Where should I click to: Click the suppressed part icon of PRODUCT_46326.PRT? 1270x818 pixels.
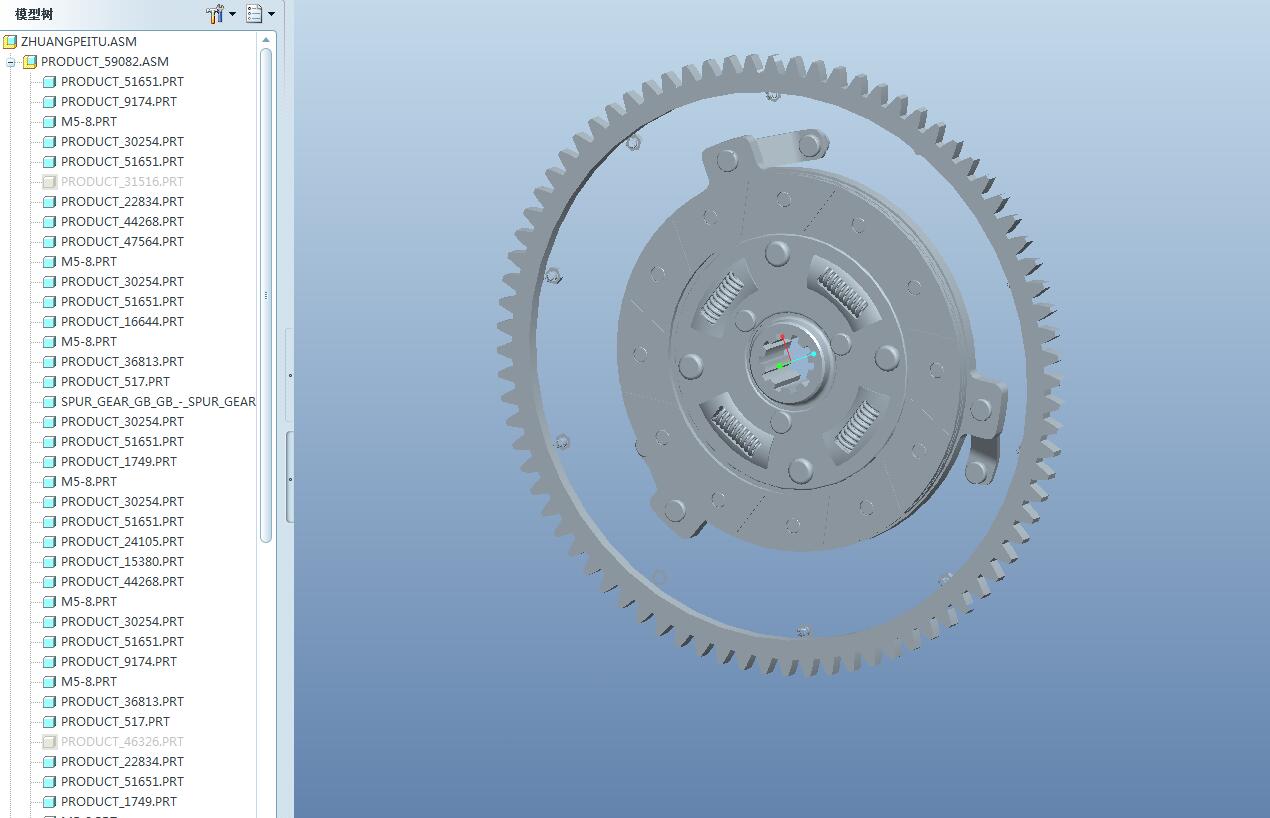[x=50, y=742]
